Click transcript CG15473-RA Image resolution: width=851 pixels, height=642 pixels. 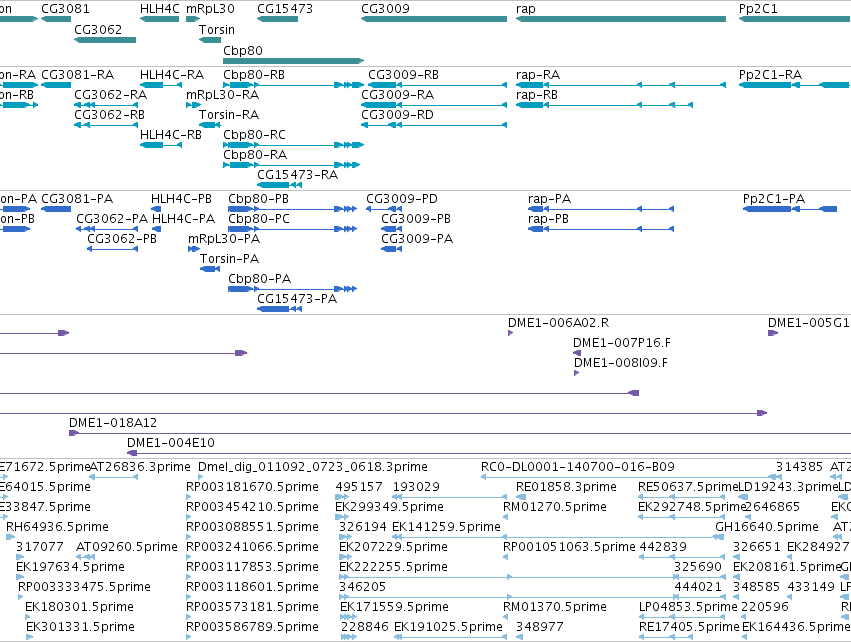[x=280, y=185]
